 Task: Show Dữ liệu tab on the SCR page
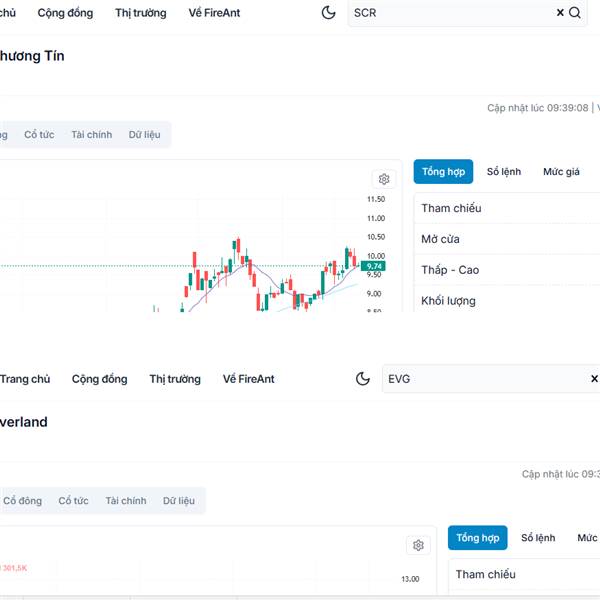(144, 135)
